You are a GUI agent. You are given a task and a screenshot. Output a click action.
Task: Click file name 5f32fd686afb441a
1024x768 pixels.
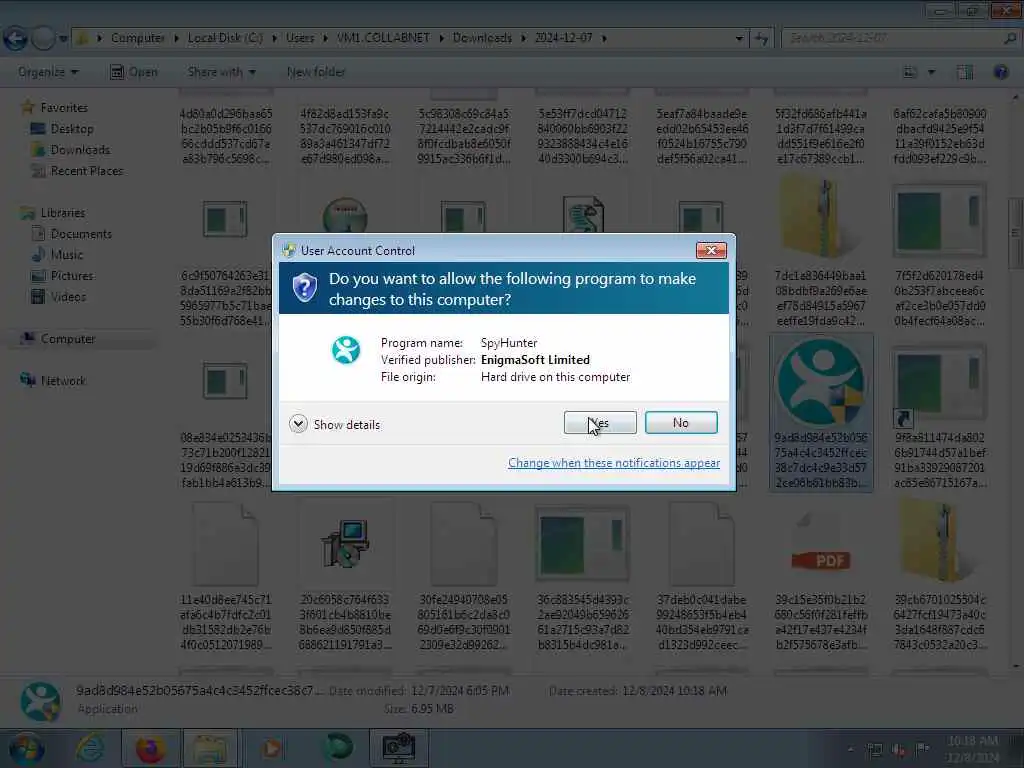click(x=820, y=136)
